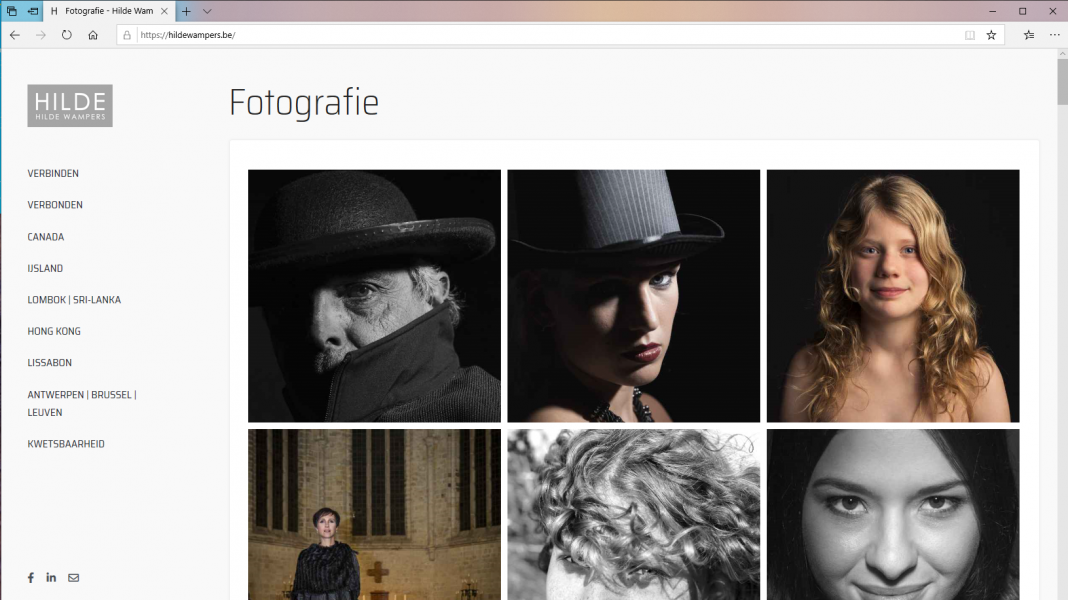
Task: Open photo of woman standing in church
Action: tap(375, 514)
